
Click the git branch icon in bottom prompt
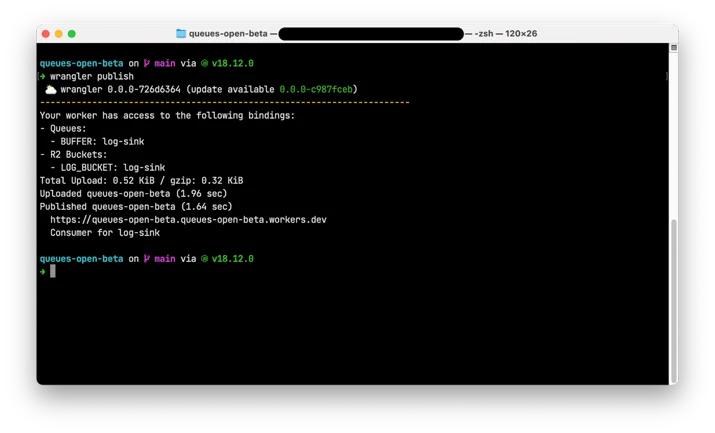tap(147, 259)
